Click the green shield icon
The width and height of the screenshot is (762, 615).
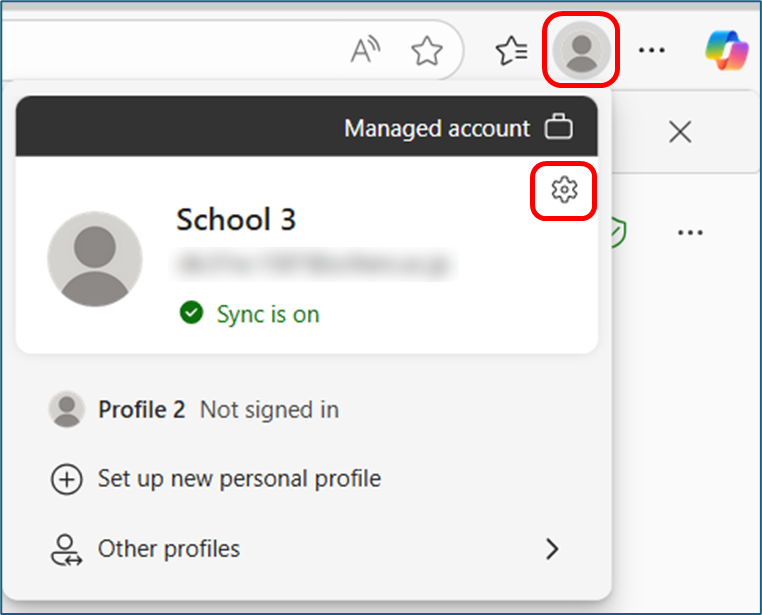tap(619, 232)
